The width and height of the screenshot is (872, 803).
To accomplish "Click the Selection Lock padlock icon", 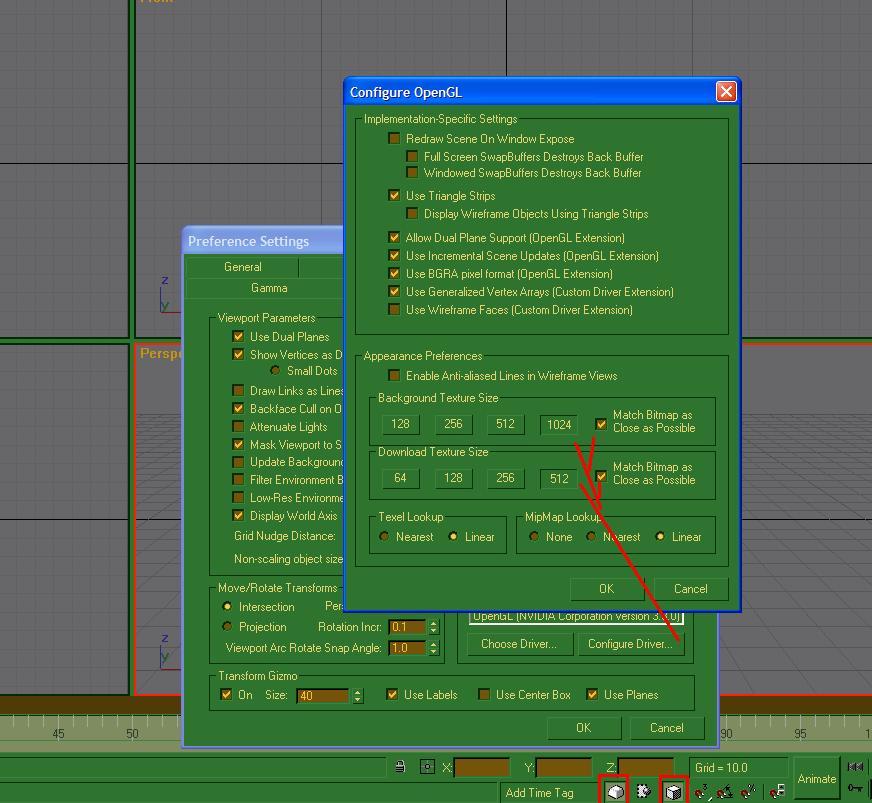I will coord(400,767).
